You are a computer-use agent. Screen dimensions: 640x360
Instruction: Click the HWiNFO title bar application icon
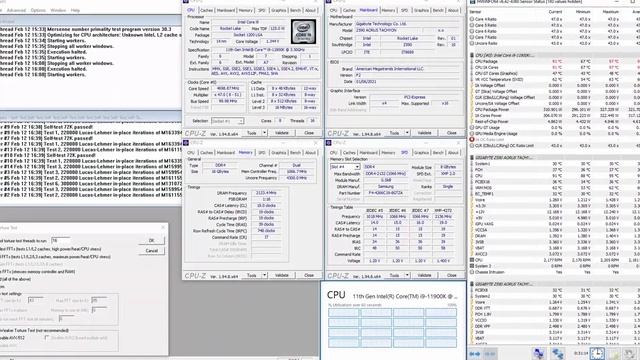pyautogui.click(x=473, y=2)
